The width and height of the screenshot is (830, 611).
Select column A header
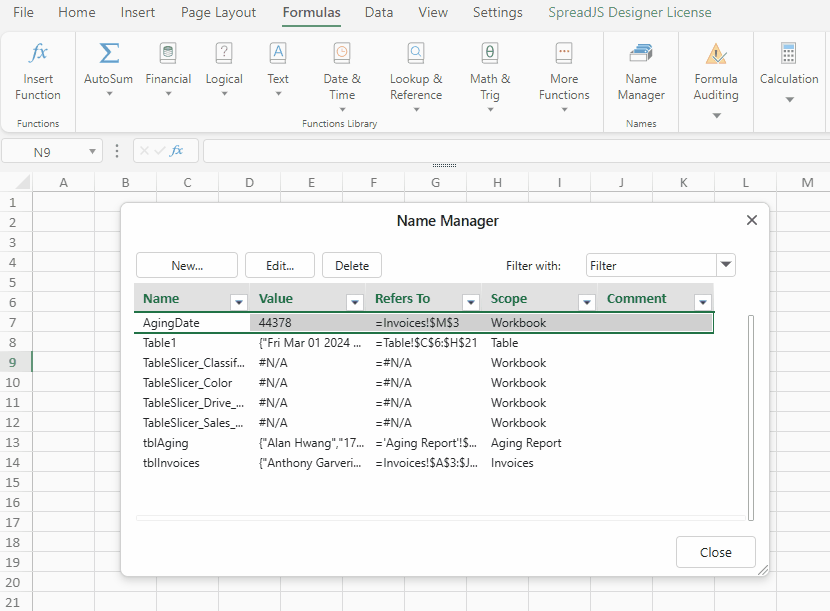(64, 183)
